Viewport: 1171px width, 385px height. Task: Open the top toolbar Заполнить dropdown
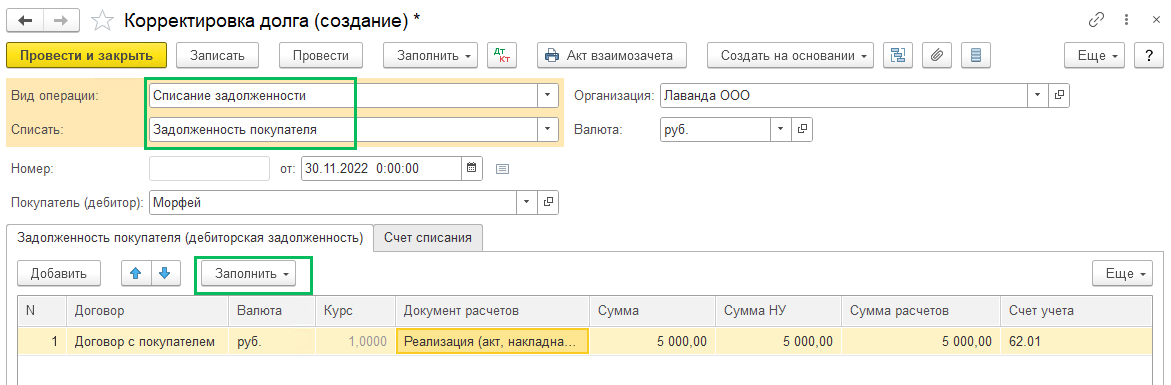(431, 55)
